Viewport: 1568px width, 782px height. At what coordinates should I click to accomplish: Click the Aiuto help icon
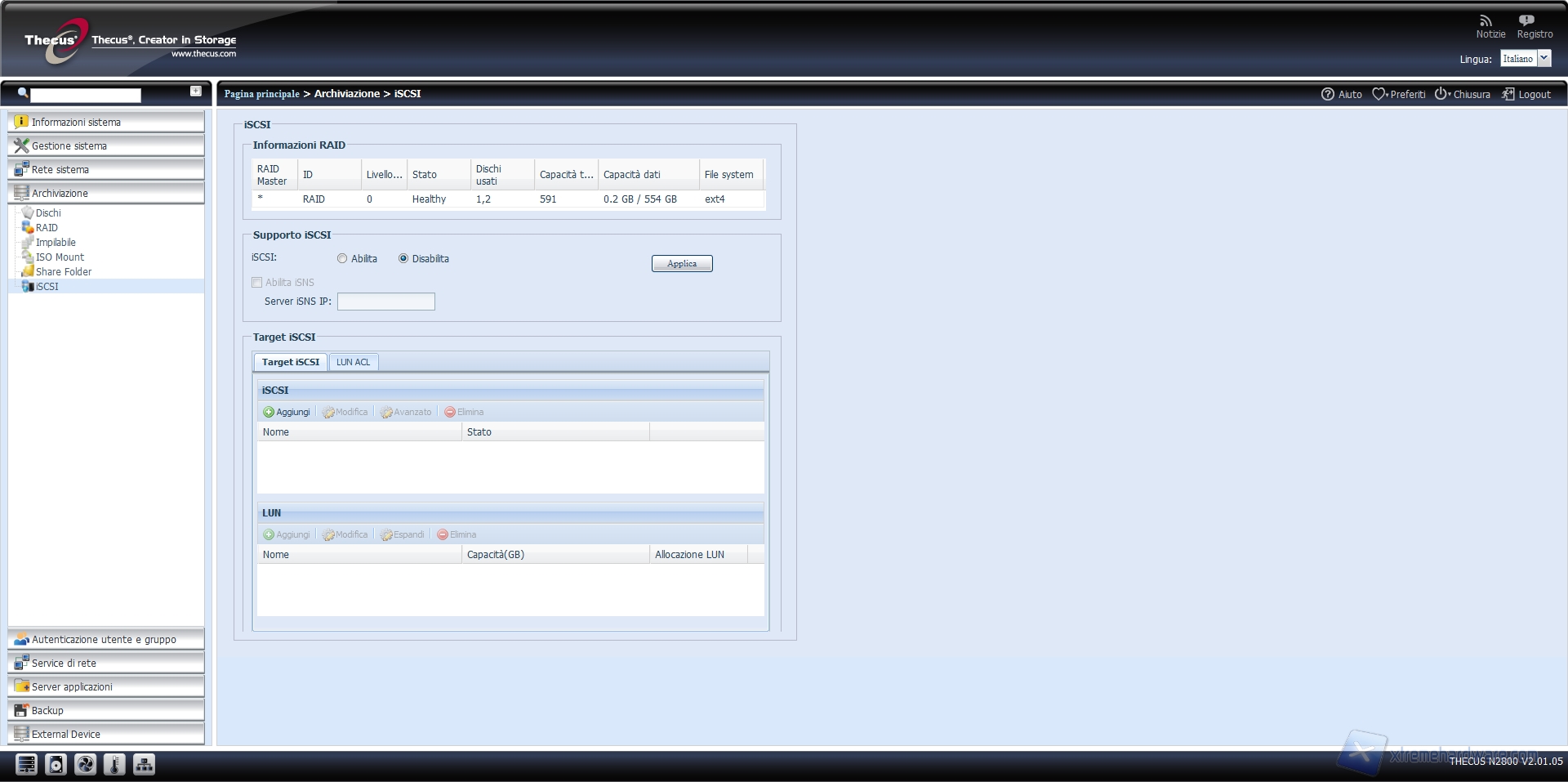coord(1328,94)
